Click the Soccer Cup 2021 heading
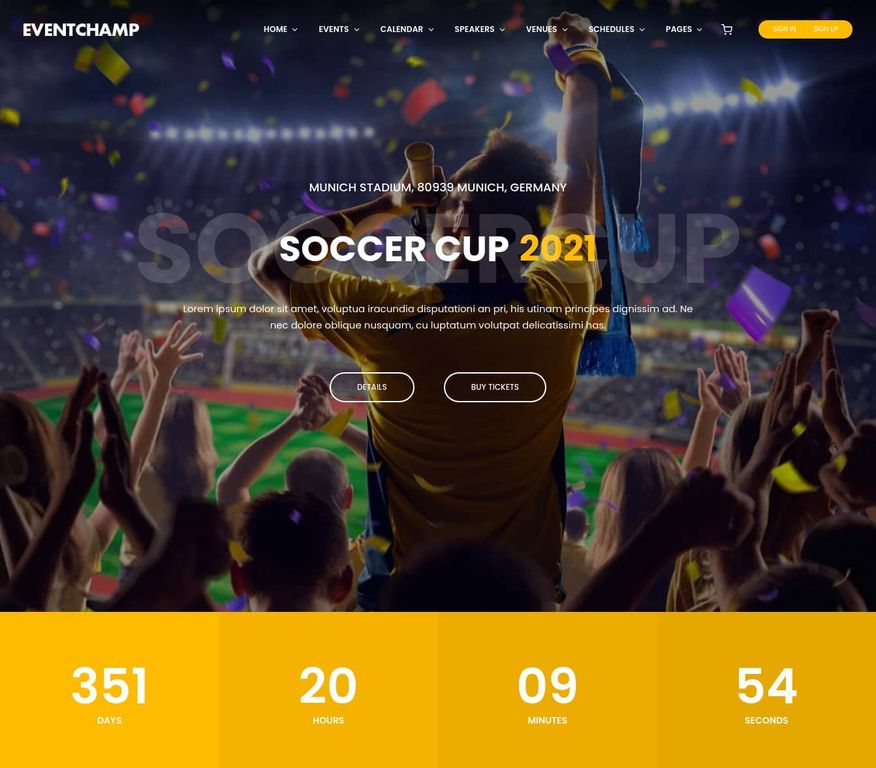This screenshot has height=768, width=876. pos(438,249)
